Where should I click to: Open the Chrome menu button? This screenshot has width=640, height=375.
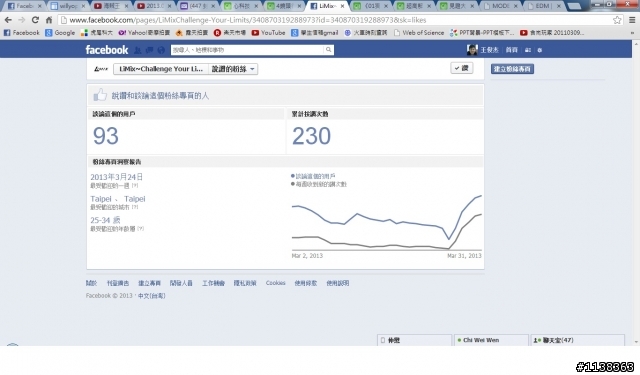[x=632, y=20]
